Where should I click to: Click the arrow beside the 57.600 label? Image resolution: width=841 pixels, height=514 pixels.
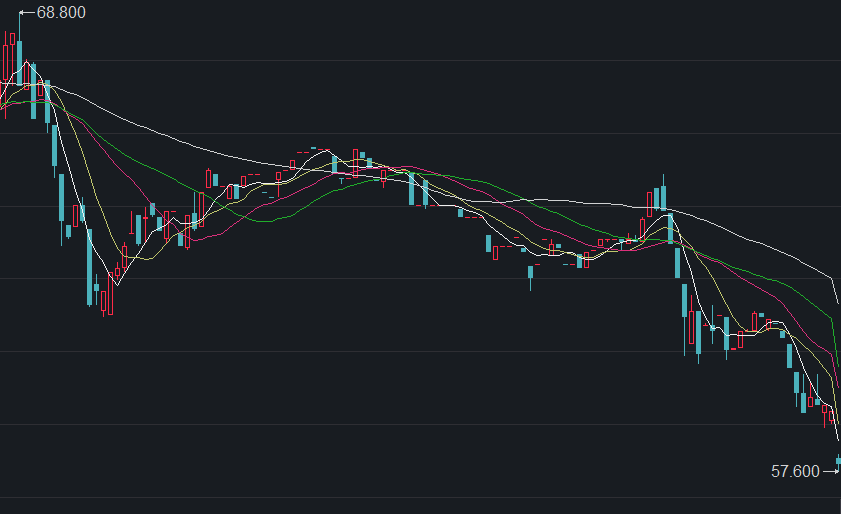(830, 470)
